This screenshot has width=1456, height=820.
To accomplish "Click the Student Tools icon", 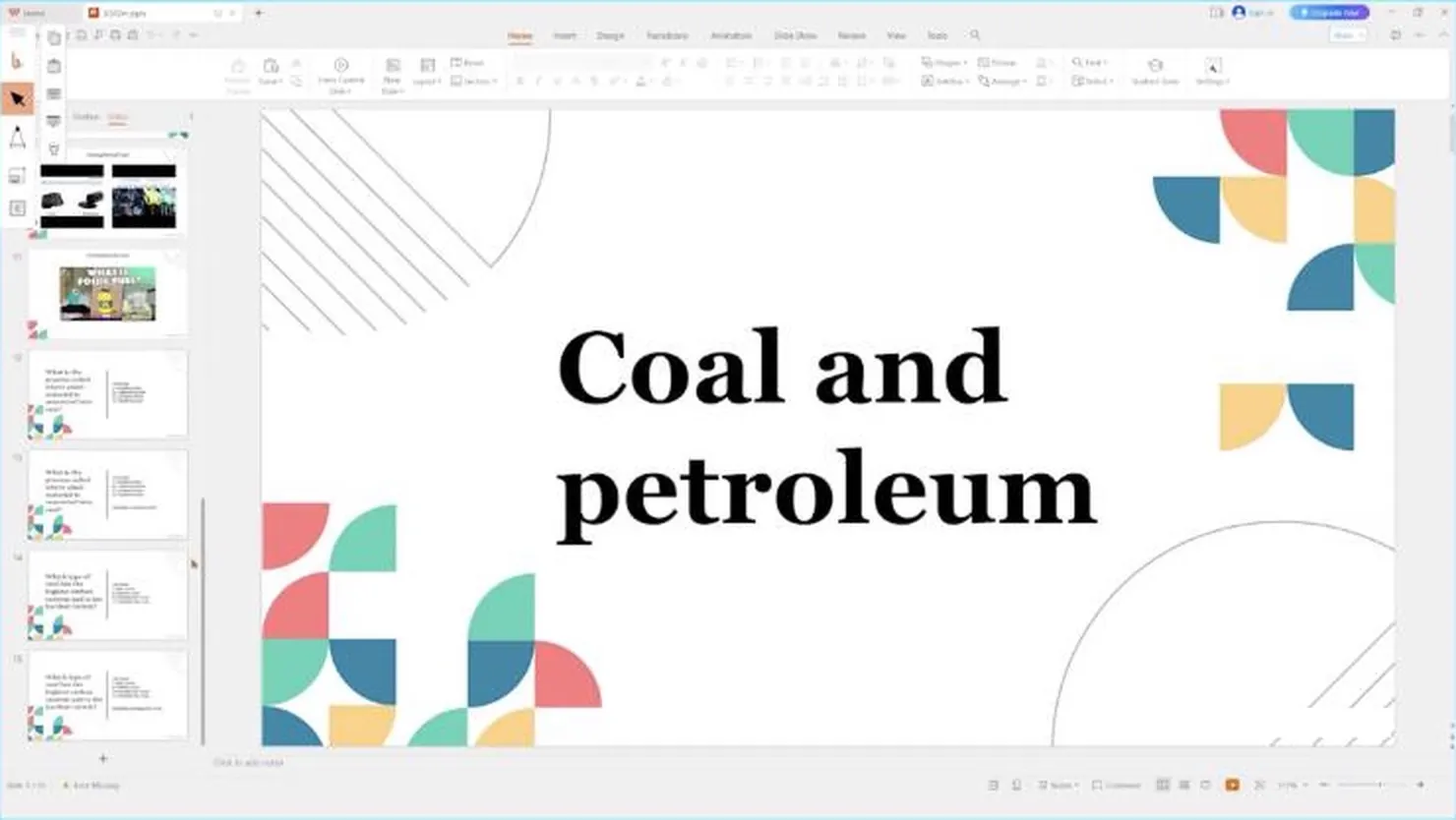I will (1155, 71).
